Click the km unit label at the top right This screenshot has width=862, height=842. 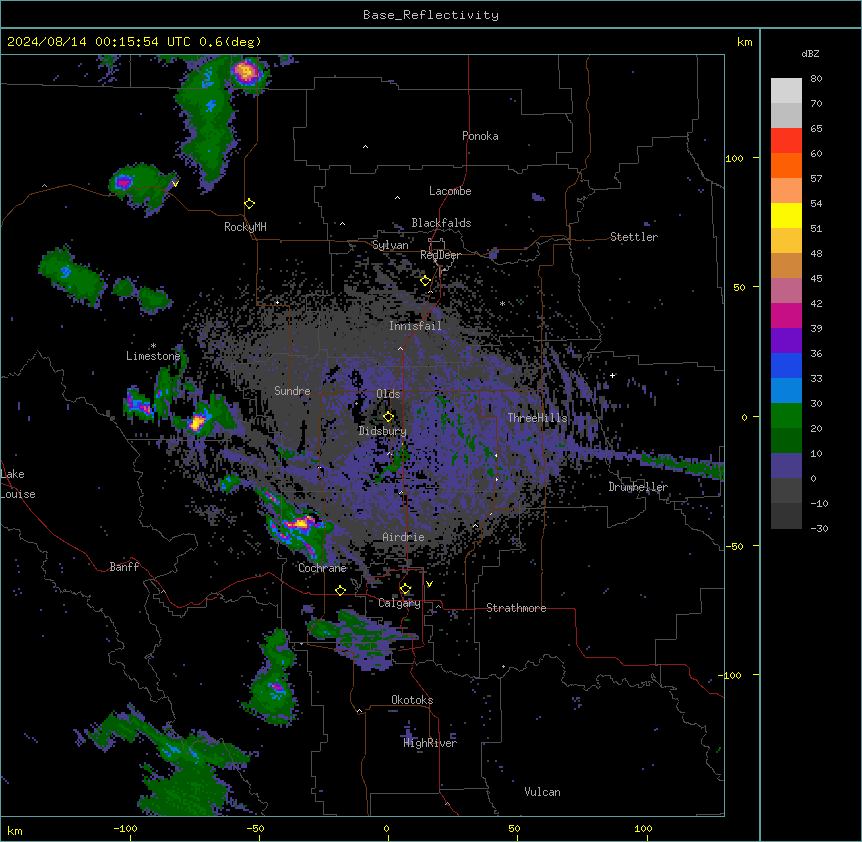[x=745, y=42]
